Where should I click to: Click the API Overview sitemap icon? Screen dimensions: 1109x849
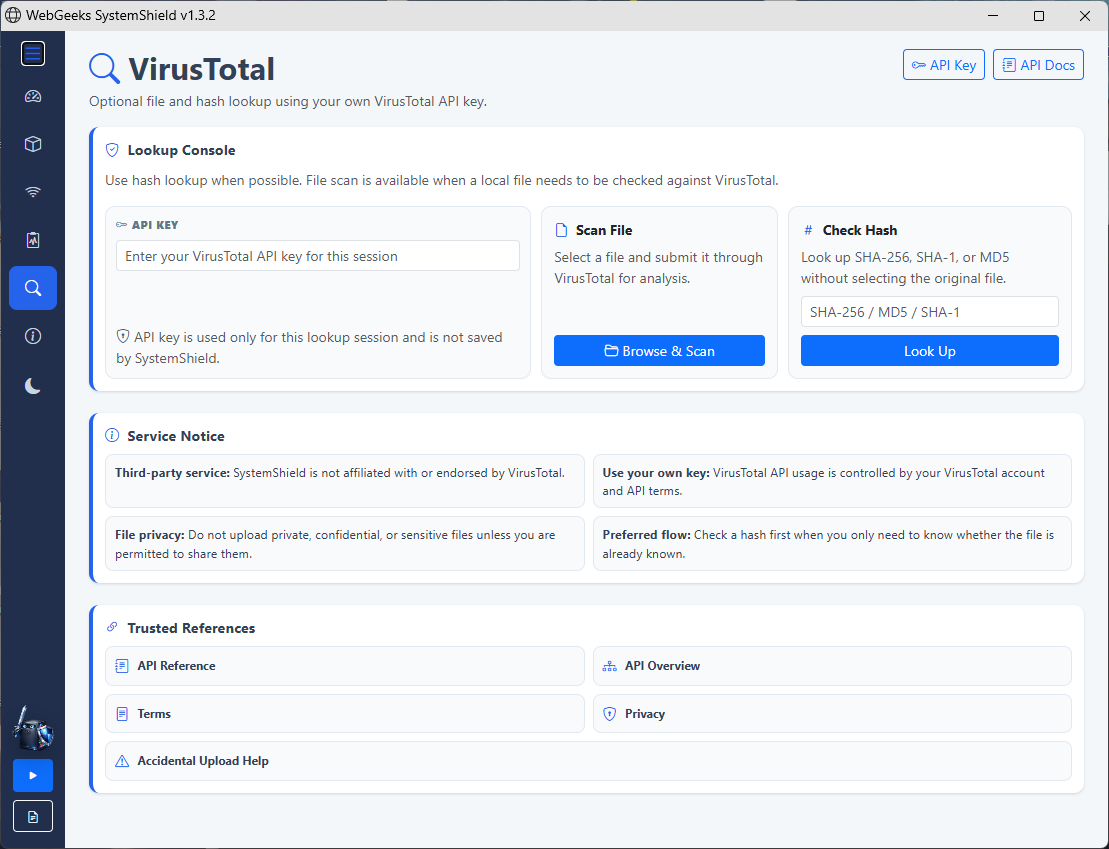[x=609, y=666]
